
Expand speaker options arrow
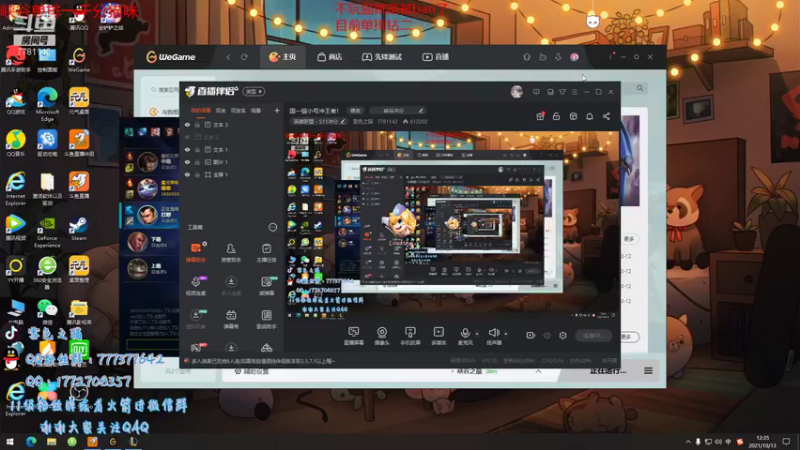[506, 334]
